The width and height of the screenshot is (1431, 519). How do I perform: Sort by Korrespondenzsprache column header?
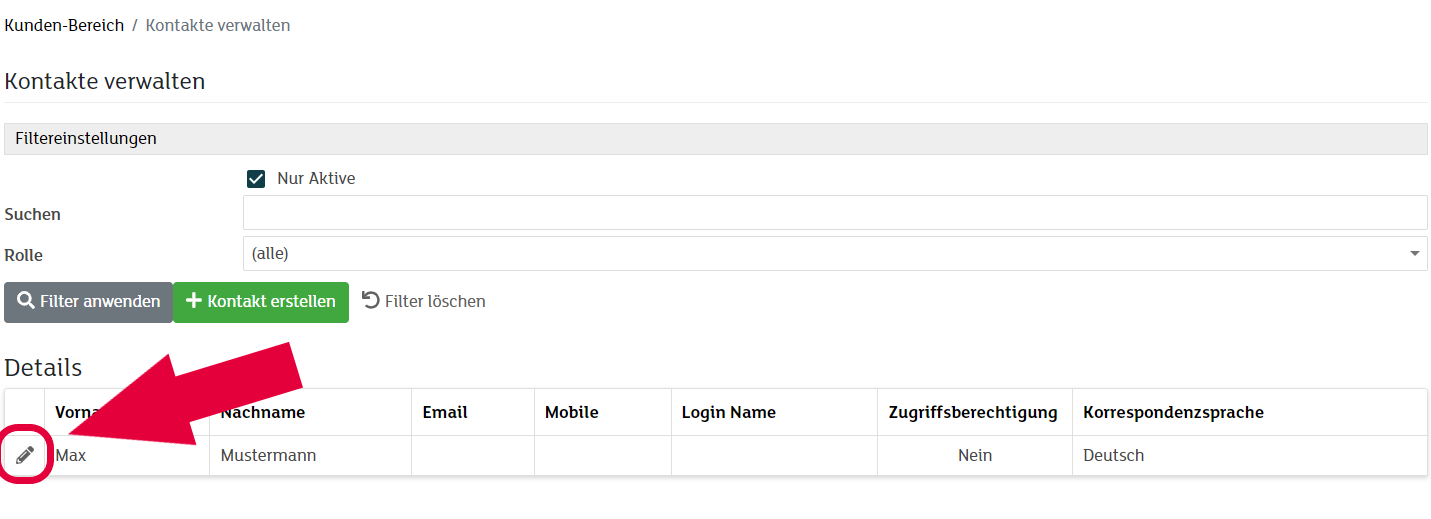pos(1174,412)
